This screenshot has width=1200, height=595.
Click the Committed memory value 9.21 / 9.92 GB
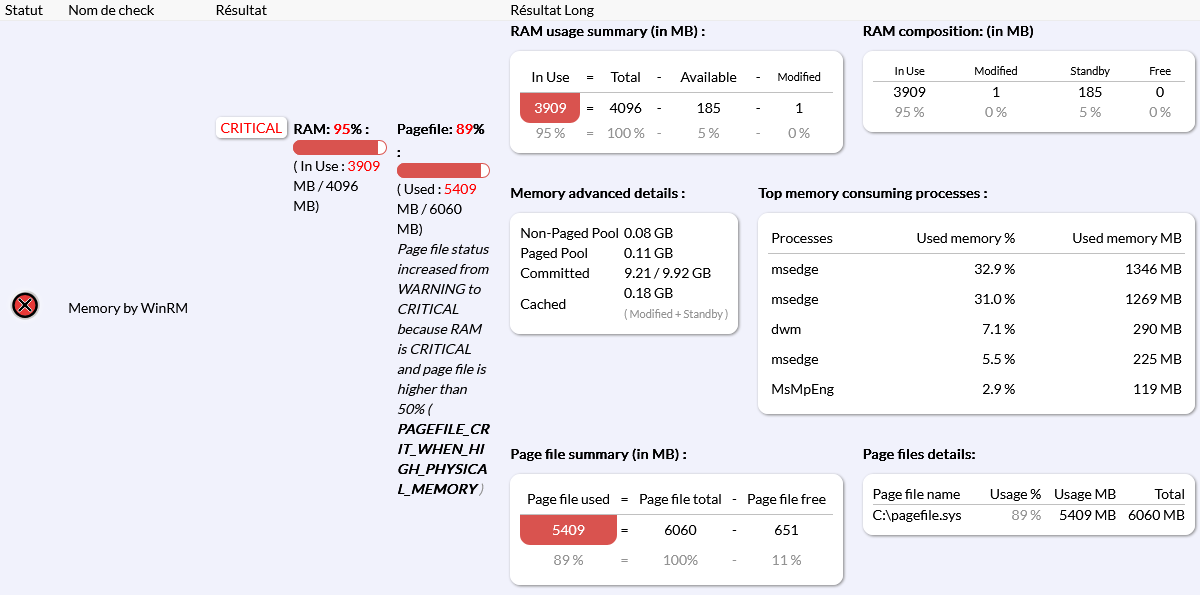coord(667,273)
